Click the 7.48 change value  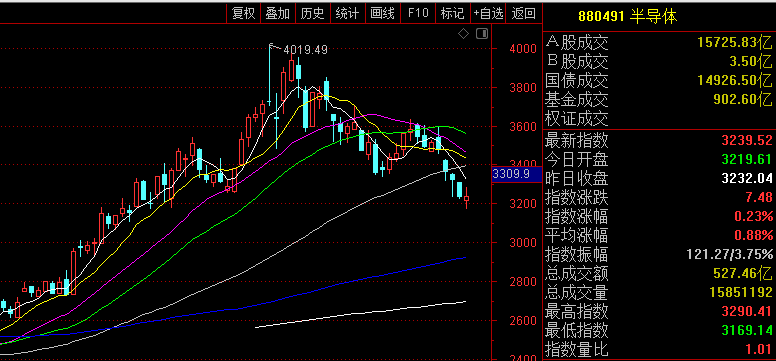click(x=759, y=198)
